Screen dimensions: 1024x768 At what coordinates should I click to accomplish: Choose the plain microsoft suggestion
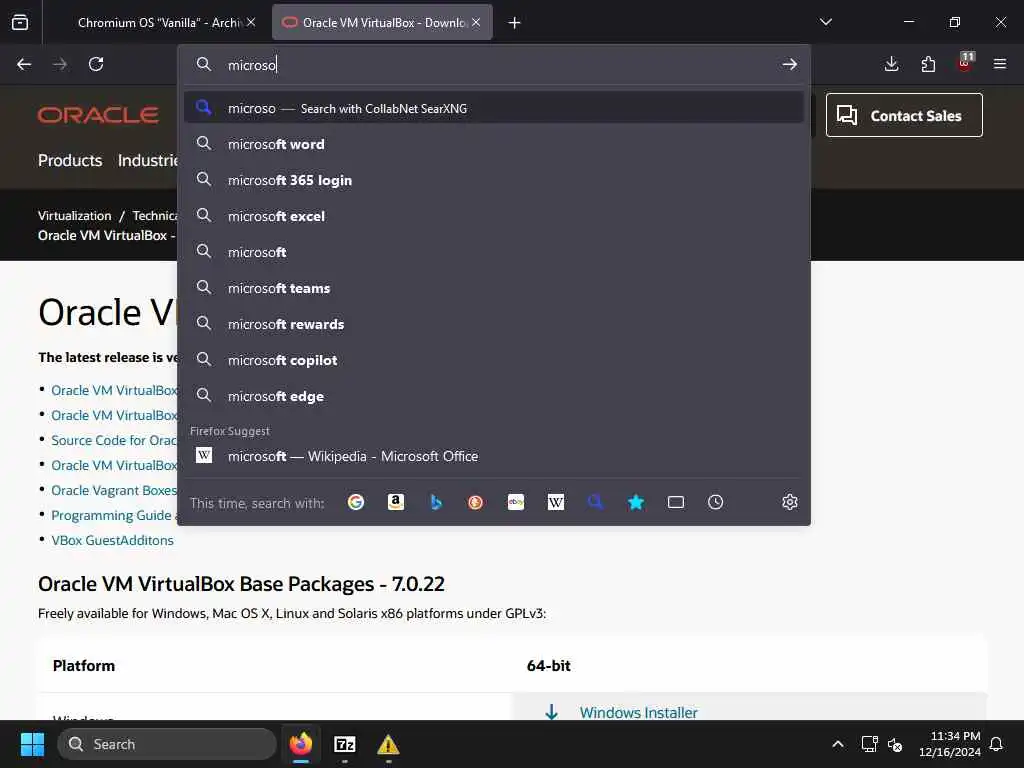(494, 251)
